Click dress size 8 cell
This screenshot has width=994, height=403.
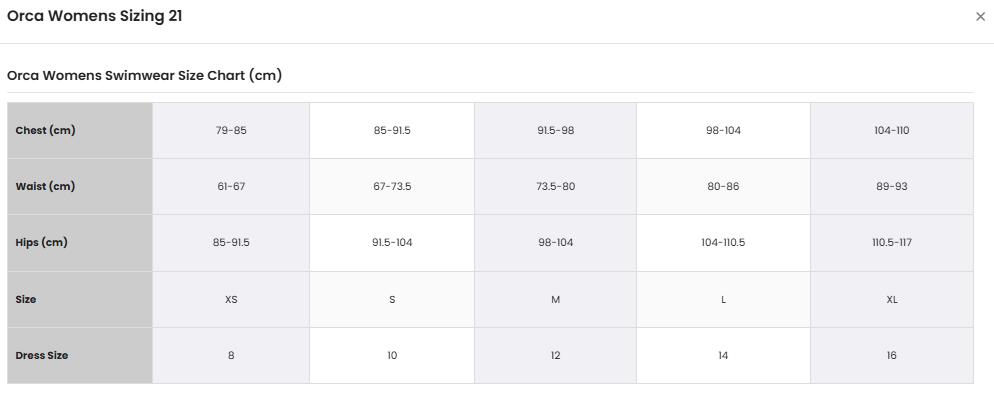point(231,355)
